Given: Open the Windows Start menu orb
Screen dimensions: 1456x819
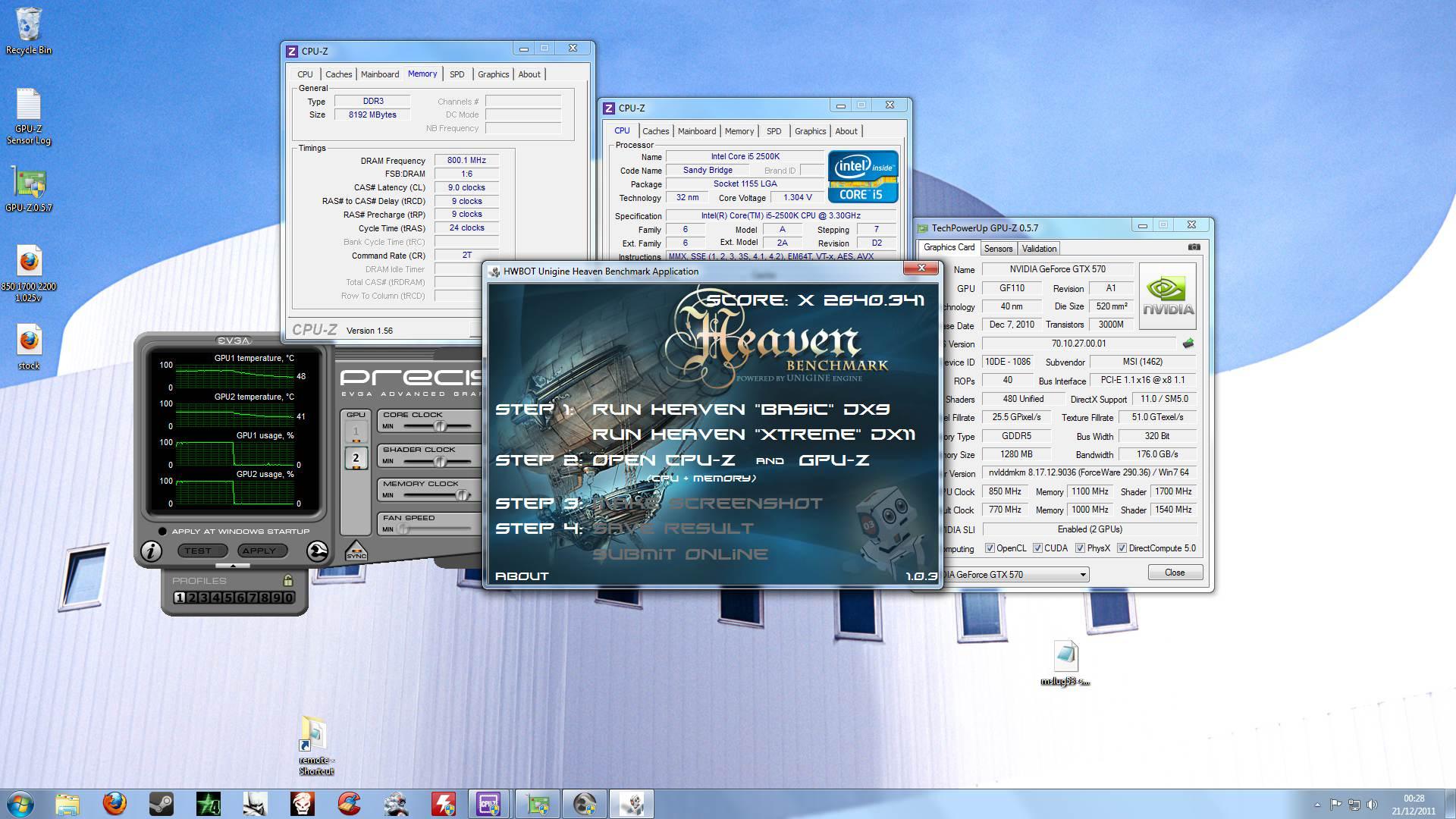Looking at the screenshot, I should click(20, 804).
